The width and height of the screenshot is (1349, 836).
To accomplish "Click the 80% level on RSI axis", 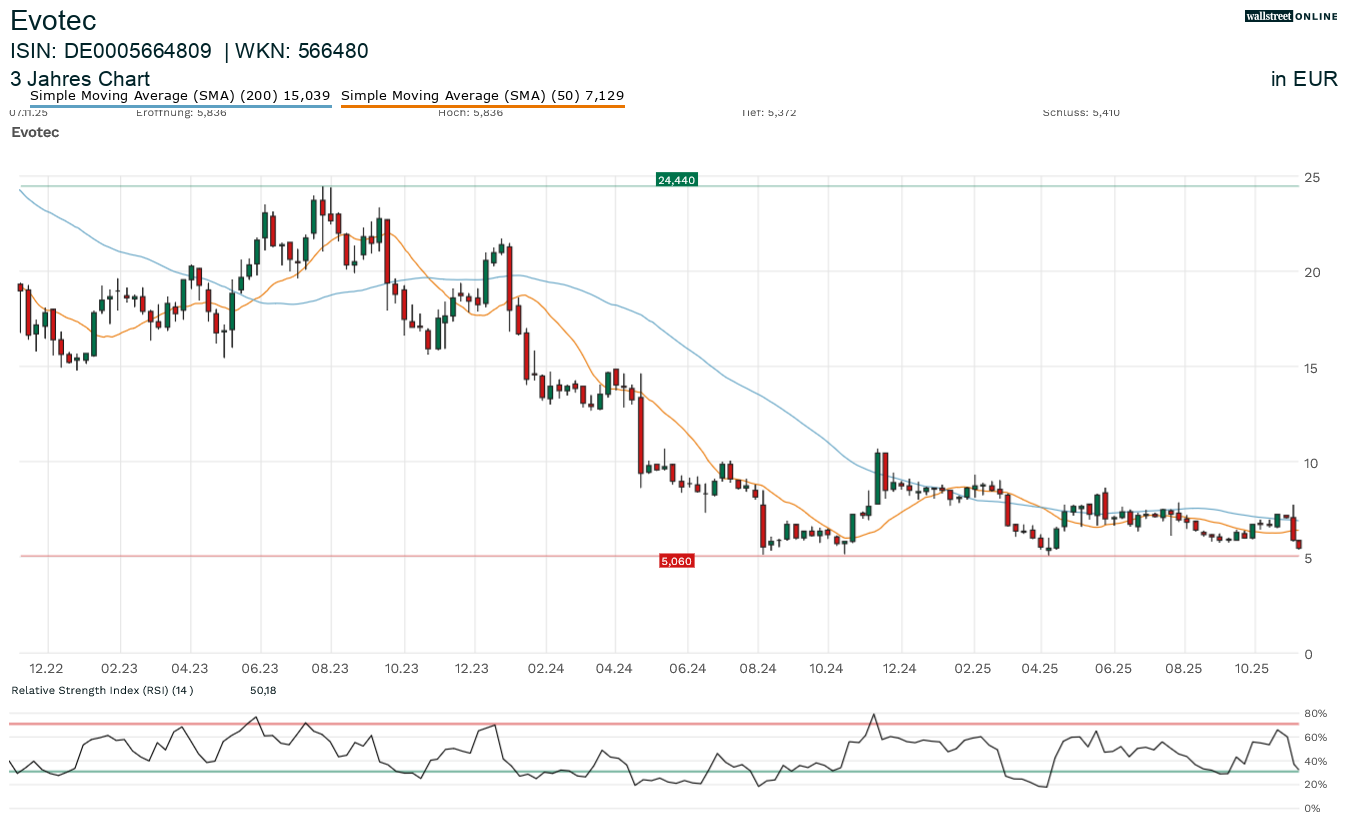I will tap(1313, 714).
